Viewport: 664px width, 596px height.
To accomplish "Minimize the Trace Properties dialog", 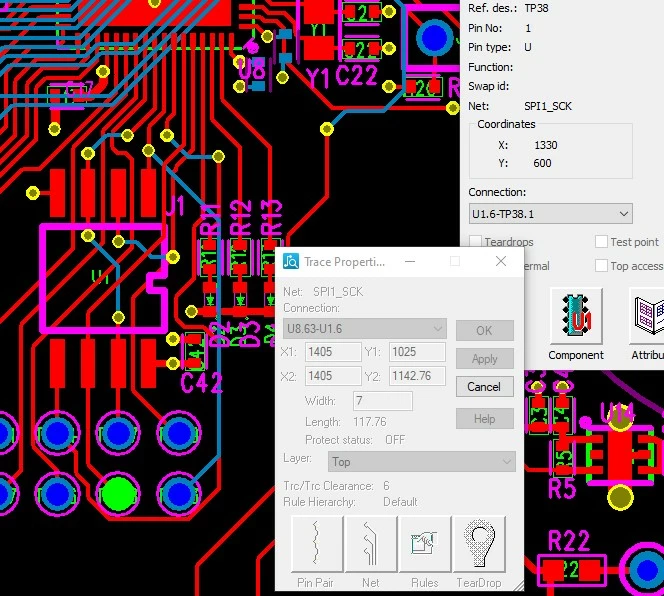I will pos(409,261).
